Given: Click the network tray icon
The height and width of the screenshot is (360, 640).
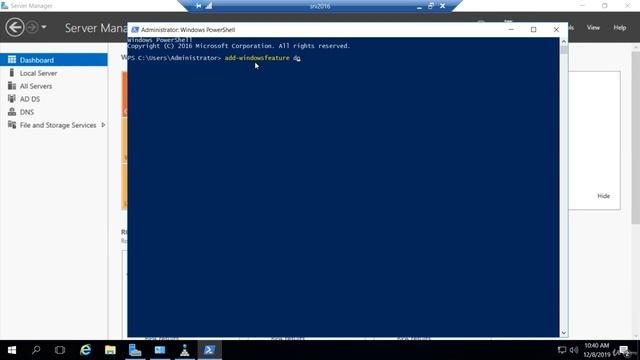Looking at the screenshot, I should tap(562, 350).
